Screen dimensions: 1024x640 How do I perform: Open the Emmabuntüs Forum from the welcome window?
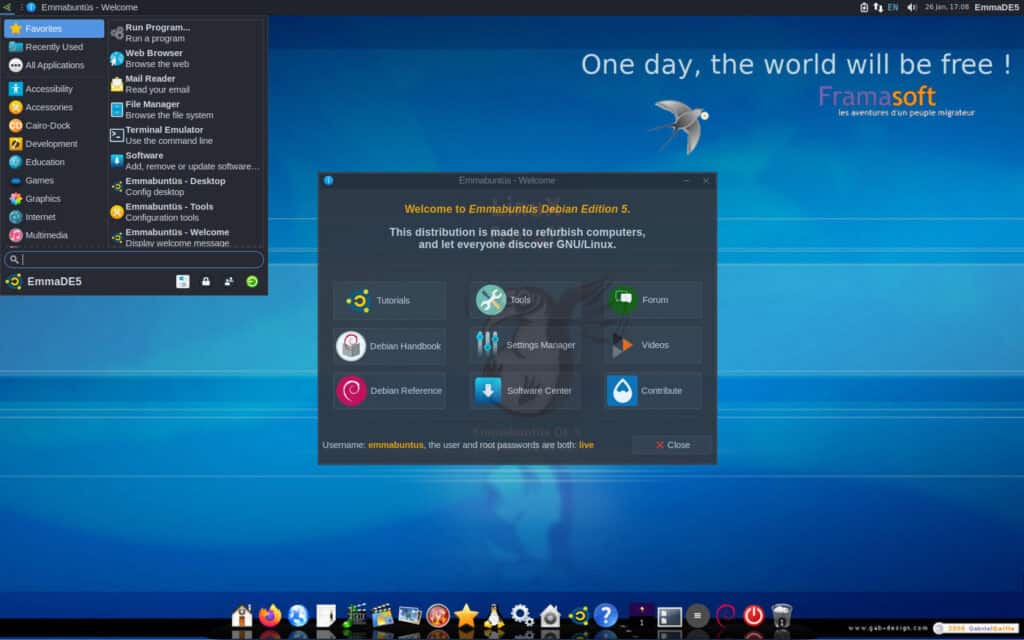click(651, 299)
